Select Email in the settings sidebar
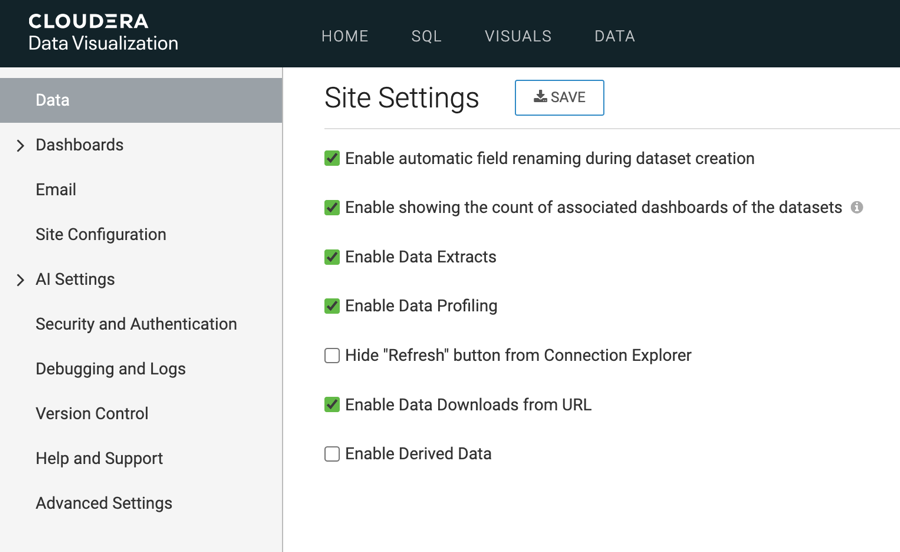The width and height of the screenshot is (900, 552). [56, 190]
